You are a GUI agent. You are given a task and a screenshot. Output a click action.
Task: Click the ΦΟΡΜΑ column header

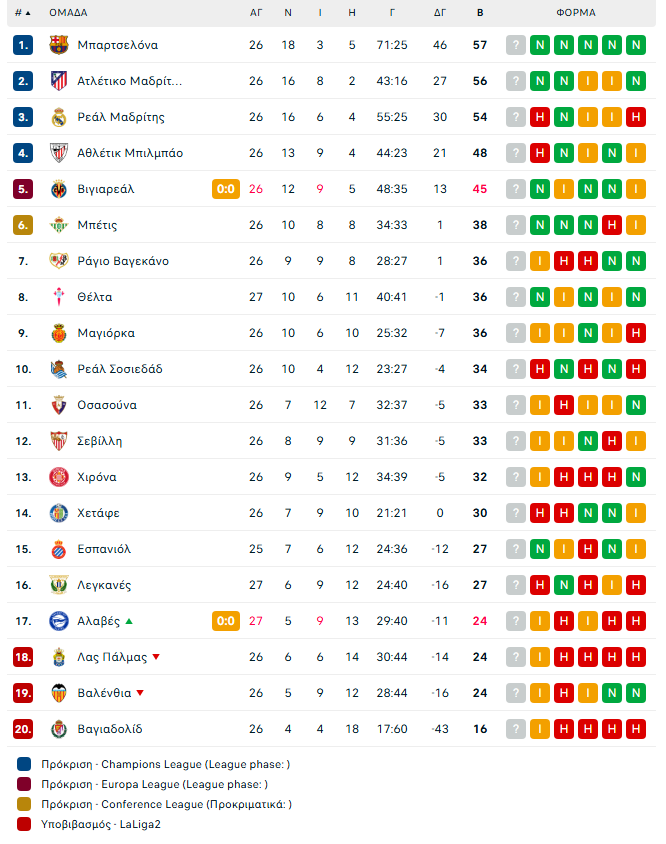pyautogui.click(x=576, y=13)
